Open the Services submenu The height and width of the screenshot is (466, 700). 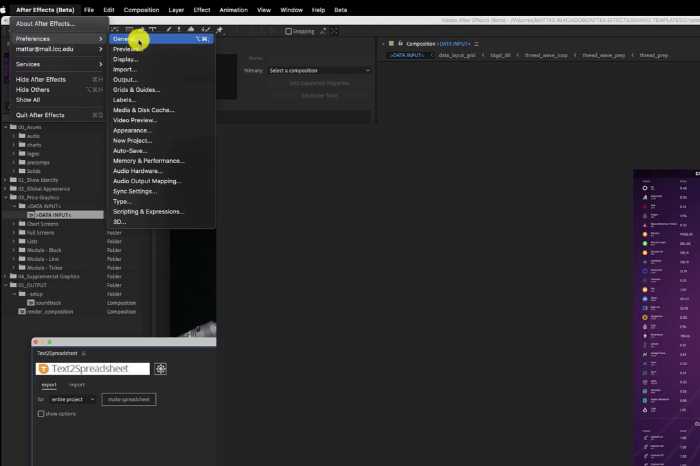[58, 64]
